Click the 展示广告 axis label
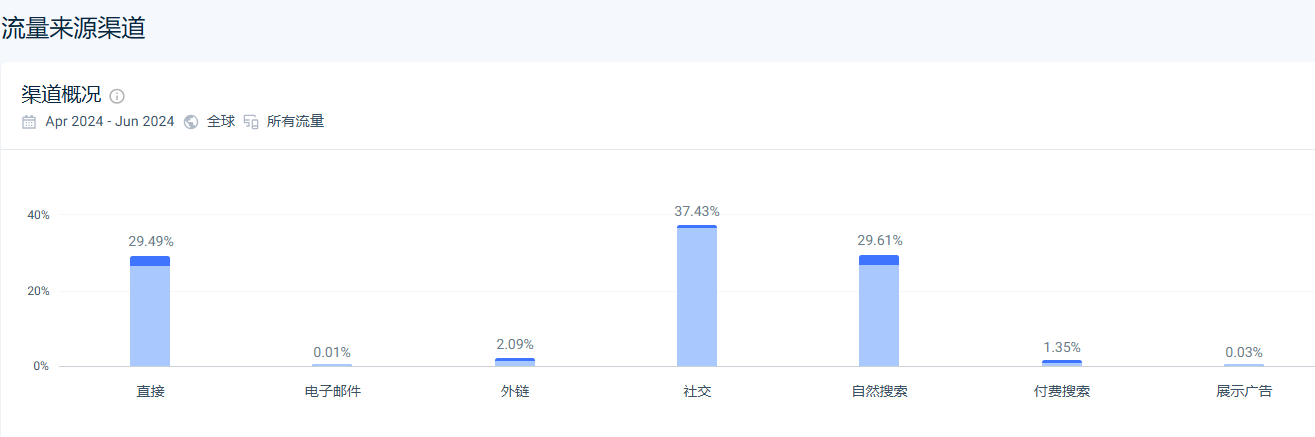The image size is (1315, 437). pos(1244,391)
